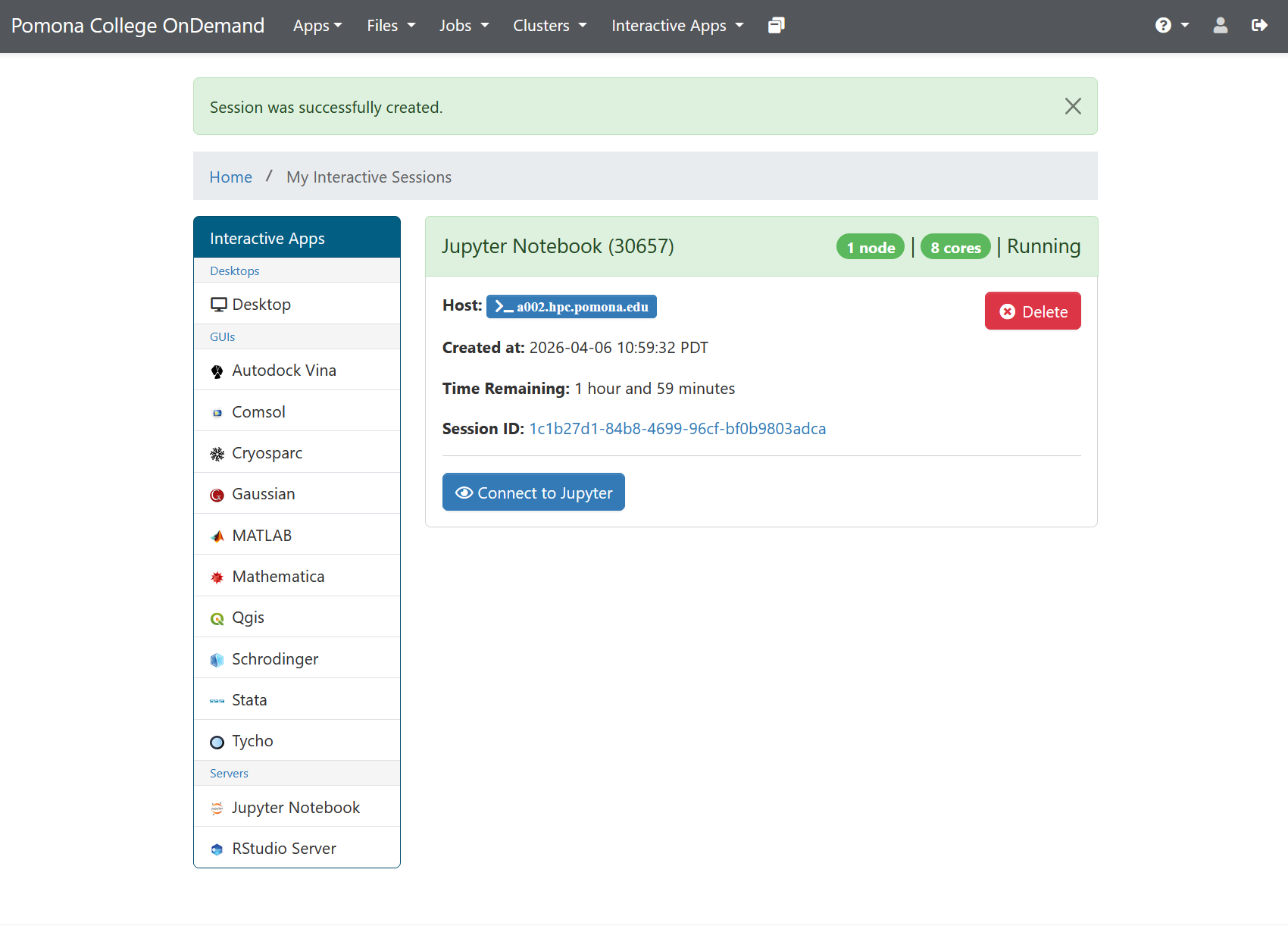Click the Qgis green icon
The height and width of the screenshot is (932, 1288).
coord(217,619)
